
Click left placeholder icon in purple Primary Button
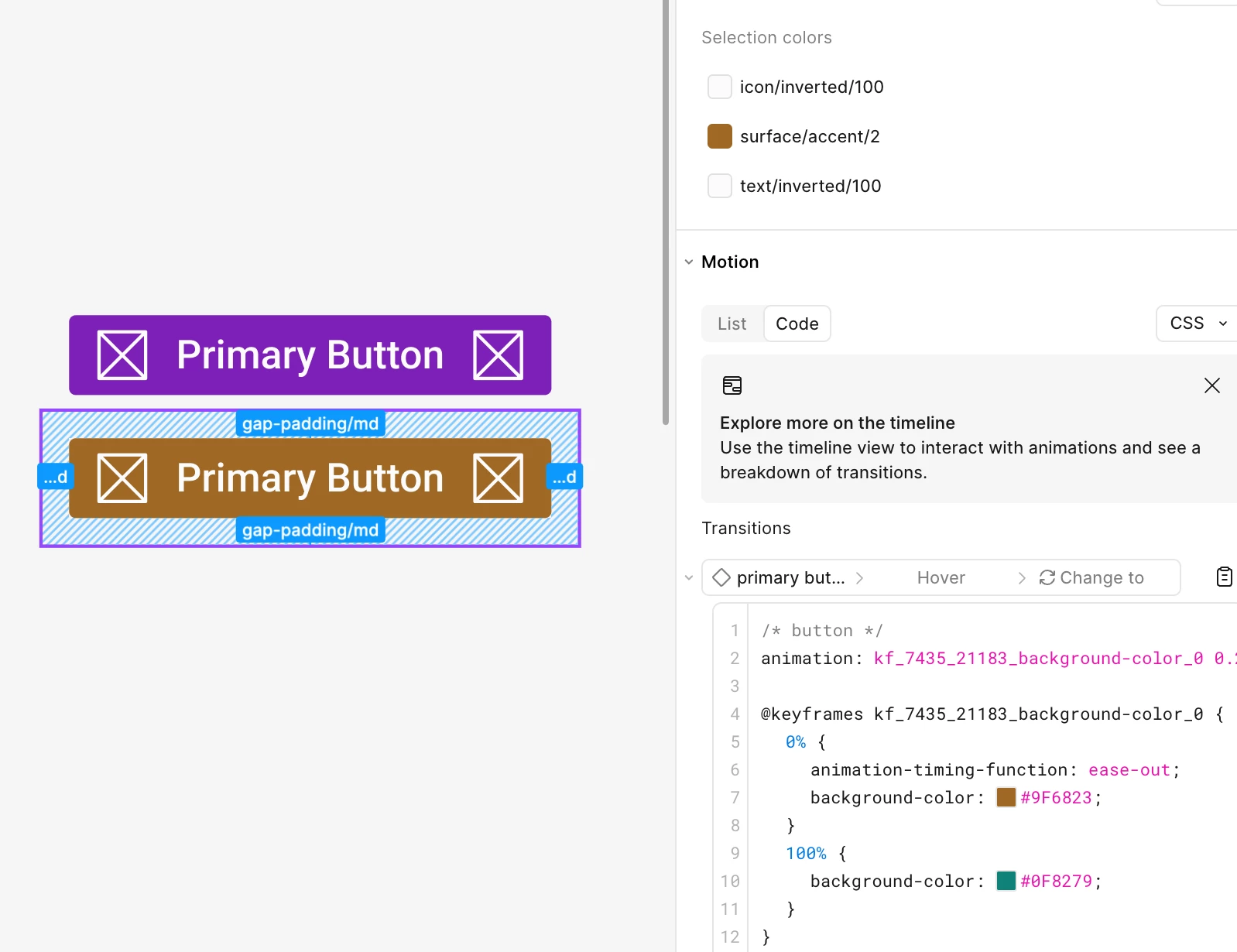click(x=122, y=355)
